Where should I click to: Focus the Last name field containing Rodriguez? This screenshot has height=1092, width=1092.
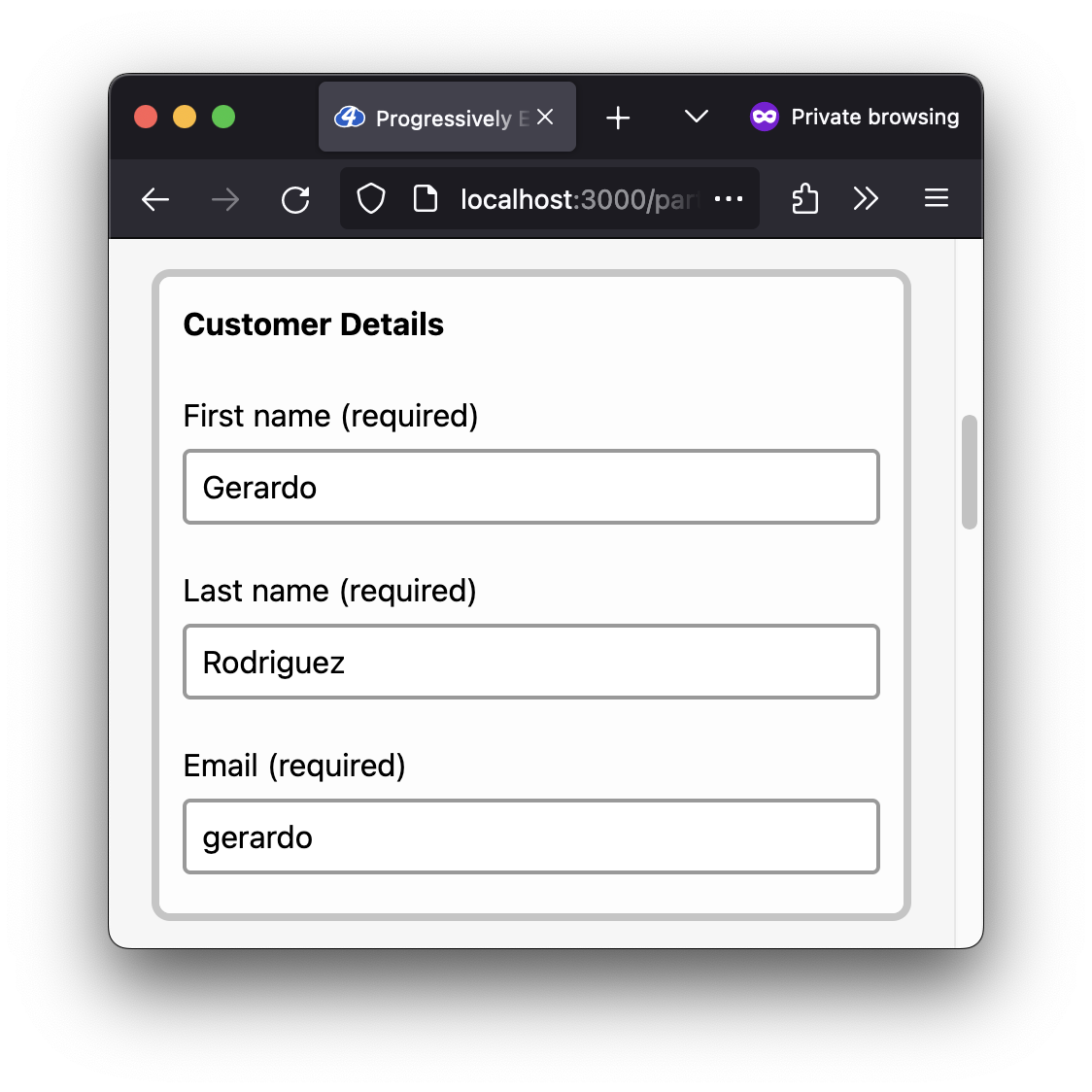[531, 662]
